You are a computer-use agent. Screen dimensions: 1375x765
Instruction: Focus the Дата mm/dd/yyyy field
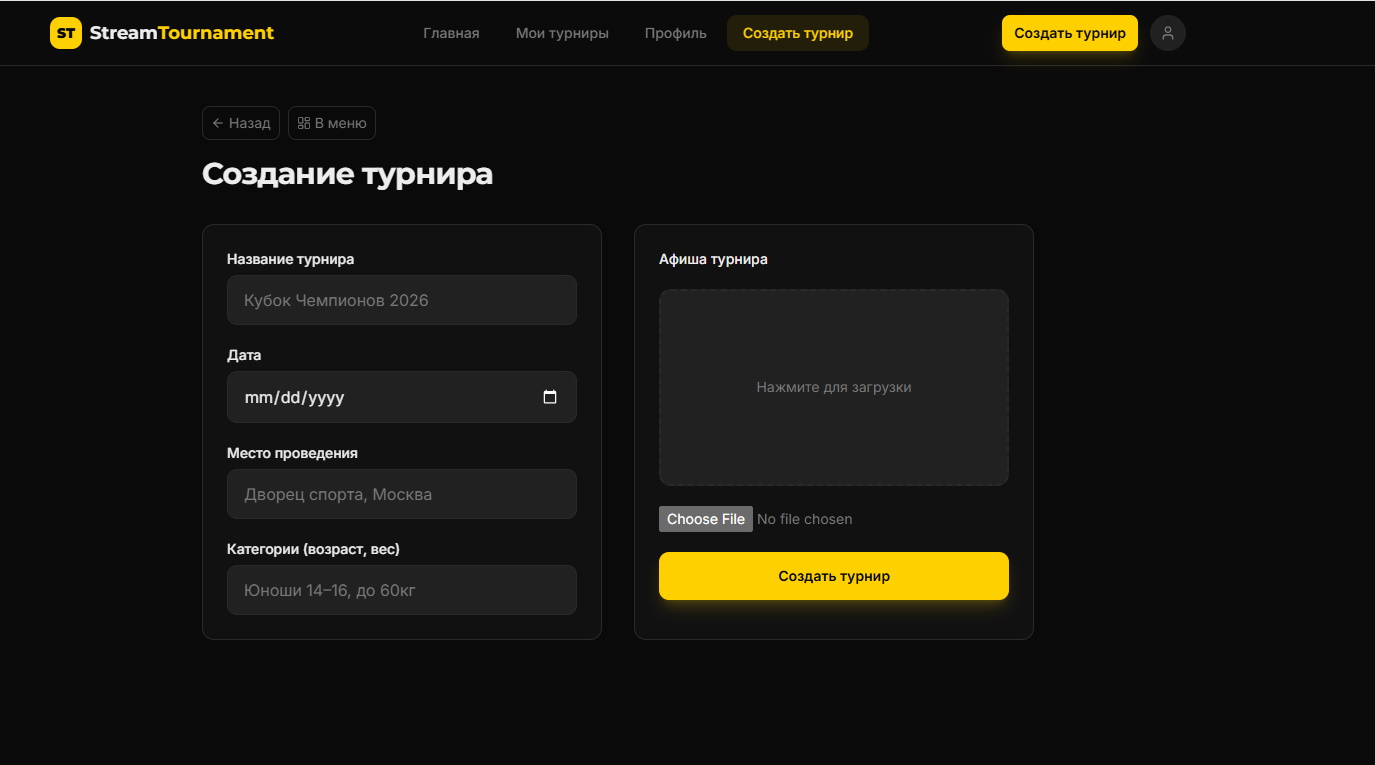402,397
